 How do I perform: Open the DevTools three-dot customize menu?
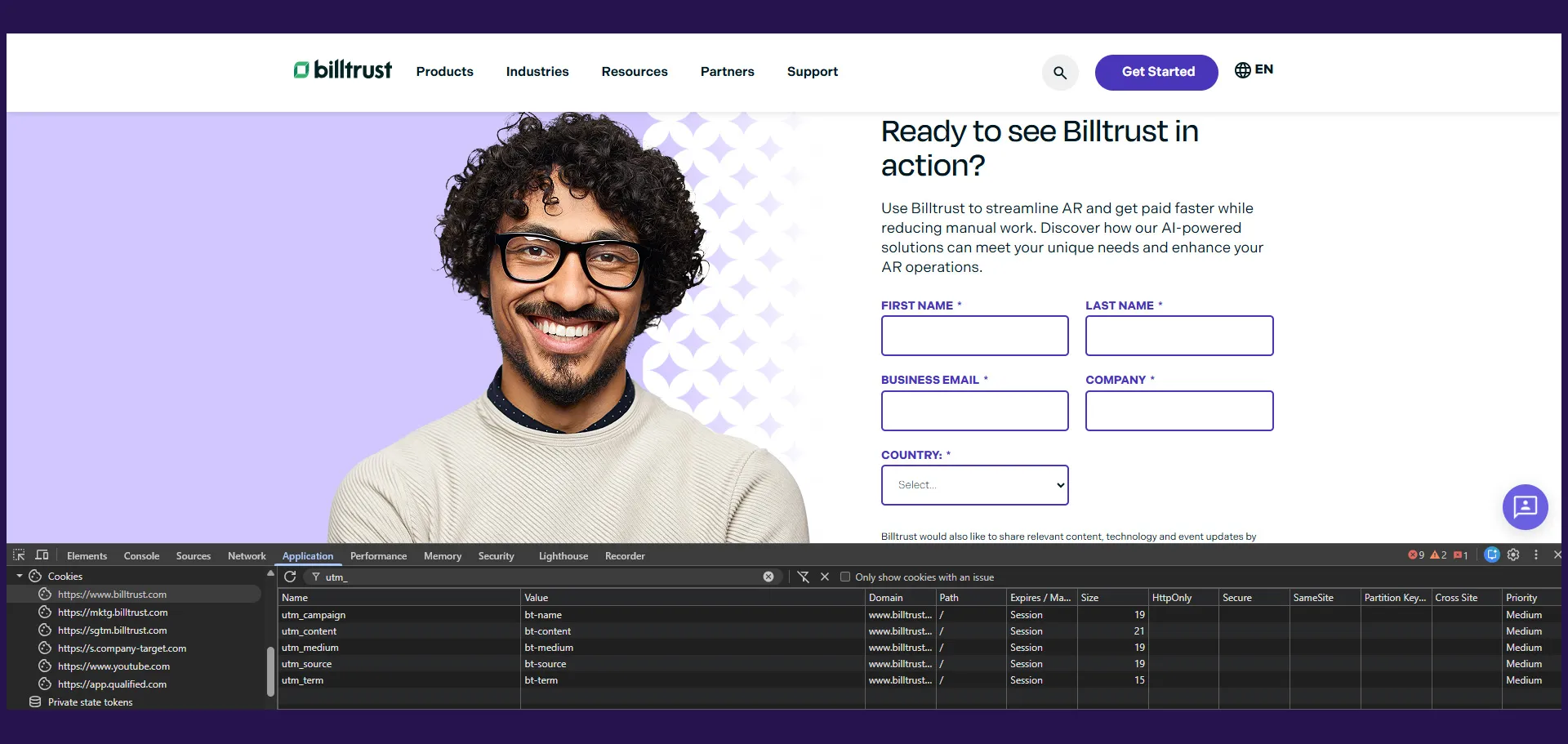coord(1536,555)
